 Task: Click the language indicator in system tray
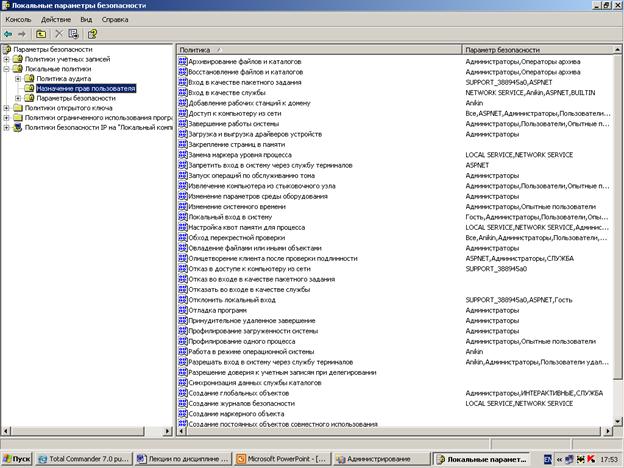pyautogui.click(x=548, y=459)
